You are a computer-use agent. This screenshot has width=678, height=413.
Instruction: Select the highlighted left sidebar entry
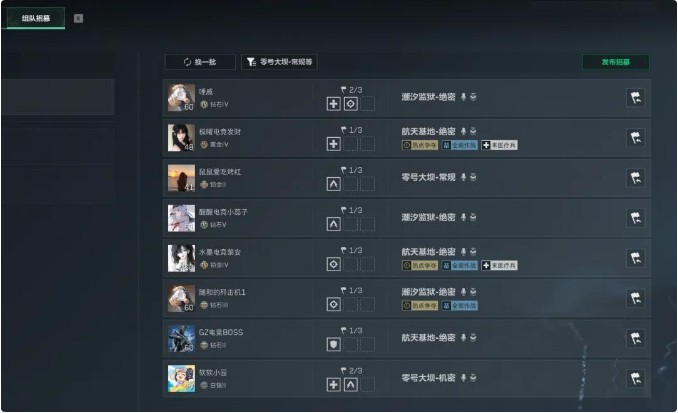click(58, 96)
